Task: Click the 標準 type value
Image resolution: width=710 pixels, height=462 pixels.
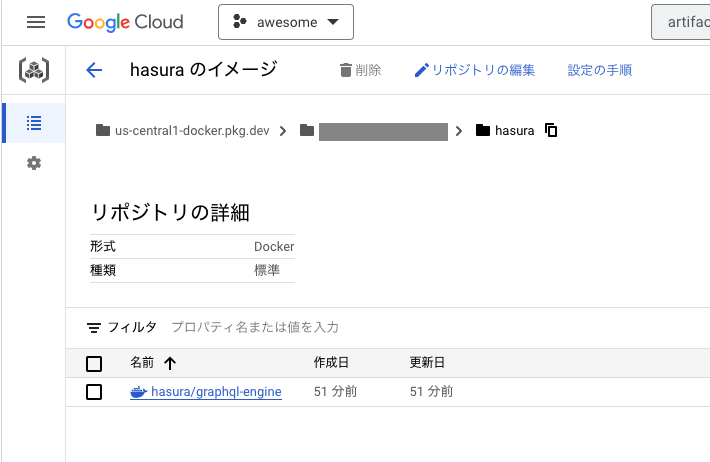Action: pos(267,271)
